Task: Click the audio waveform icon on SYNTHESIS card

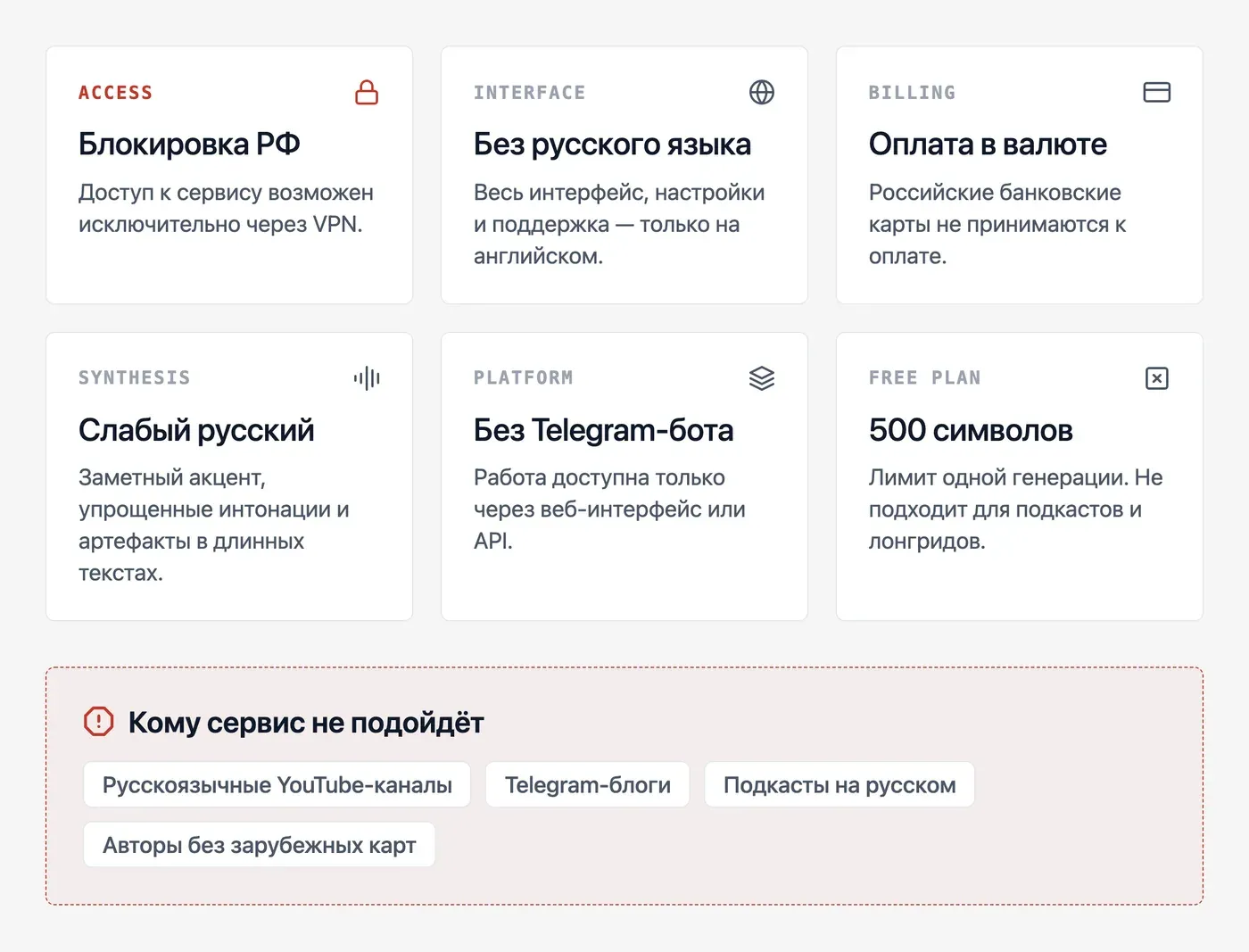Action: (367, 378)
